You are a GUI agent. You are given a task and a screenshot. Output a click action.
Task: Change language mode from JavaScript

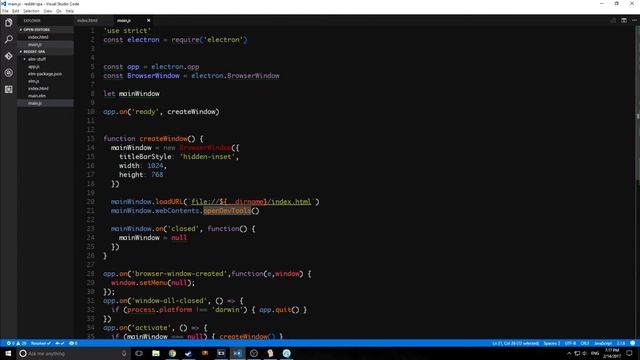coord(603,343)
